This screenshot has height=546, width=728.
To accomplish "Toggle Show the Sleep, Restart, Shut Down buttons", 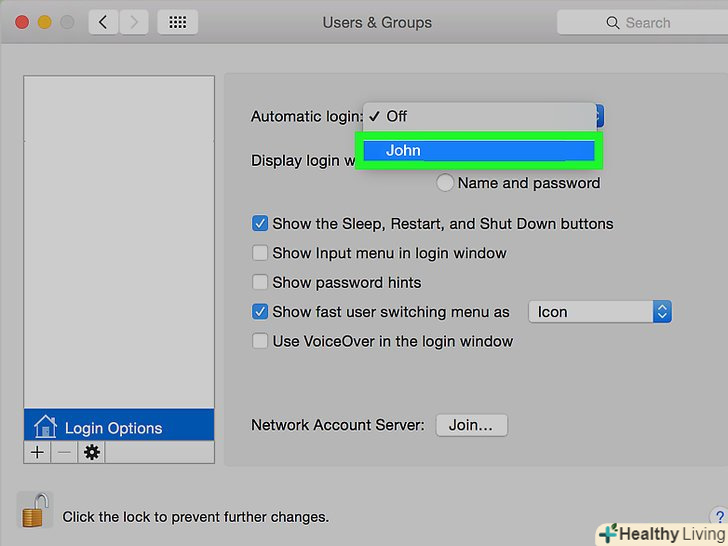I will pos(260,223).
